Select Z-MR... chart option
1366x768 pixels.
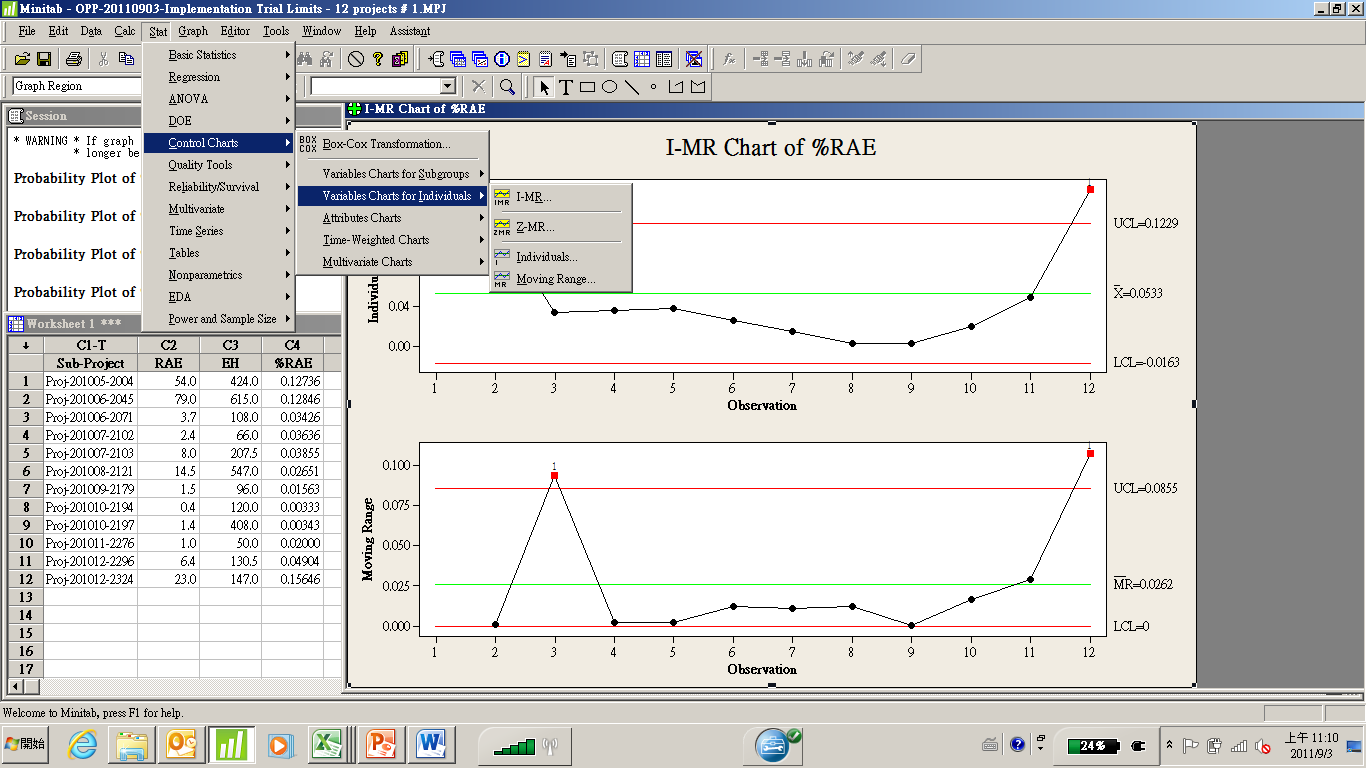[560, 227]
